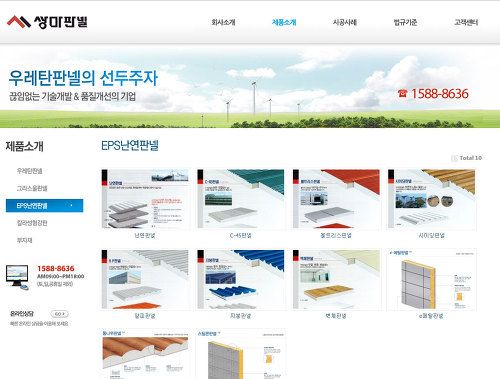The width and height of the screenshot is (500, 379).
Task: Open the 볼트리스판넬 thumbnail with red roof
Action: point(336,199)
